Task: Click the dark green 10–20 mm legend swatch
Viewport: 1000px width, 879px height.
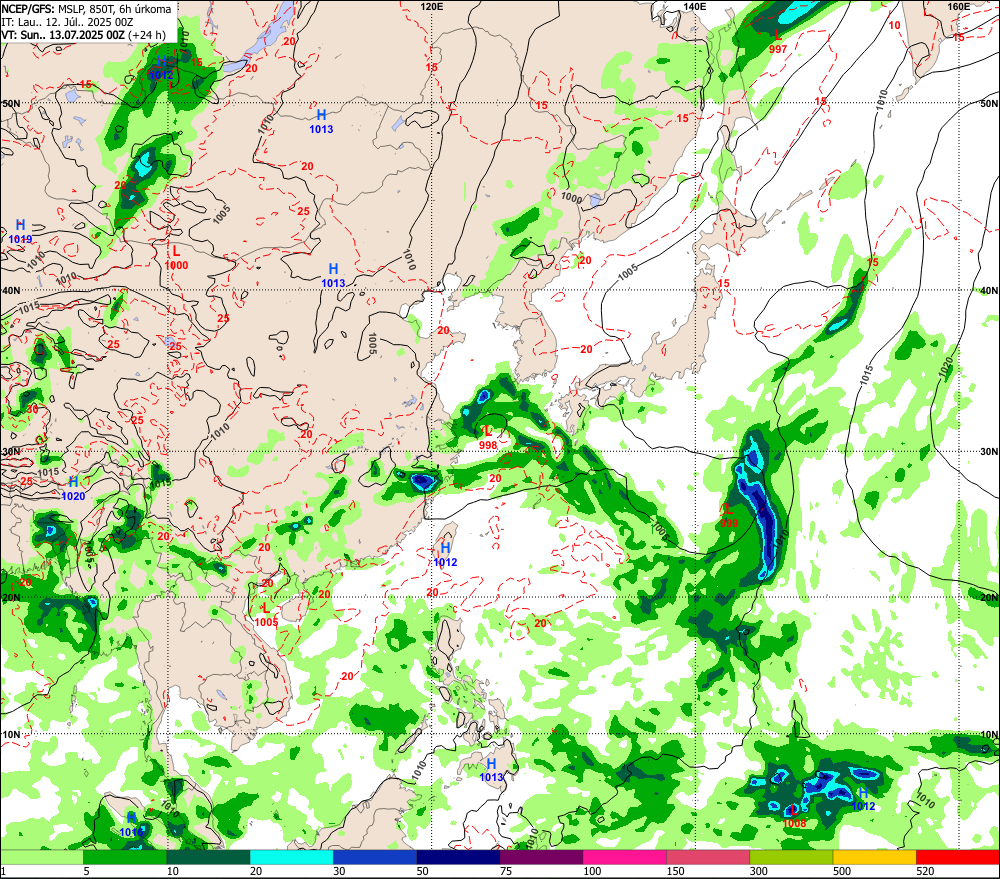Action: pos(209,857)
